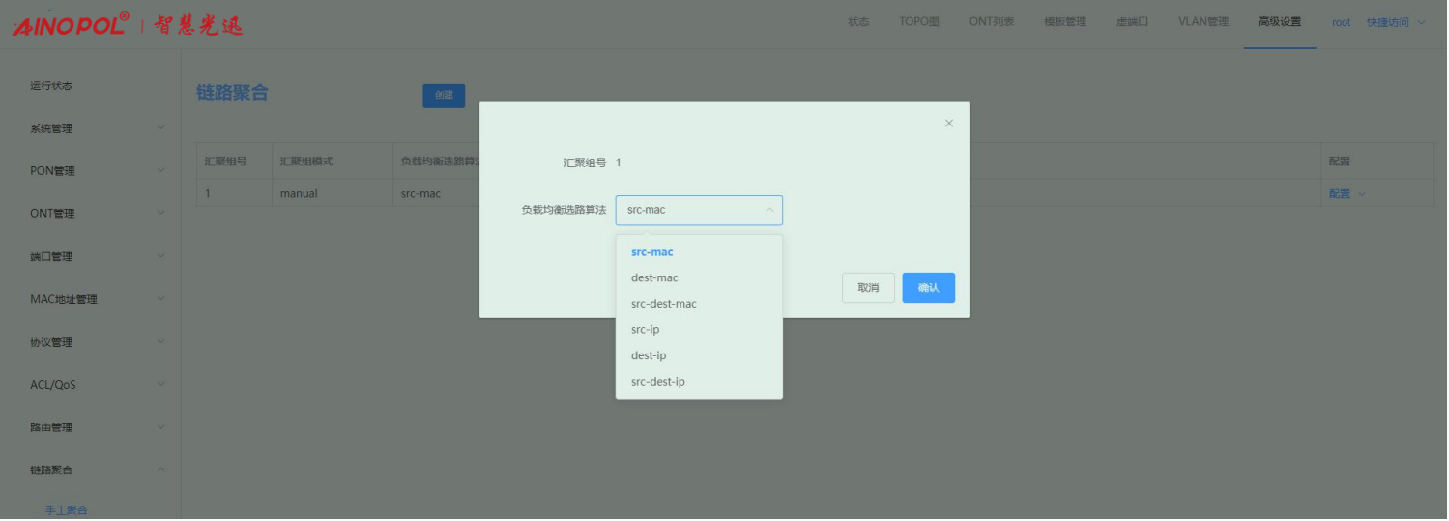The width and height of the screenshot is (1449, 521).
Task: Choose src-dest-mac load balancing option
Action: pos(664,304)
